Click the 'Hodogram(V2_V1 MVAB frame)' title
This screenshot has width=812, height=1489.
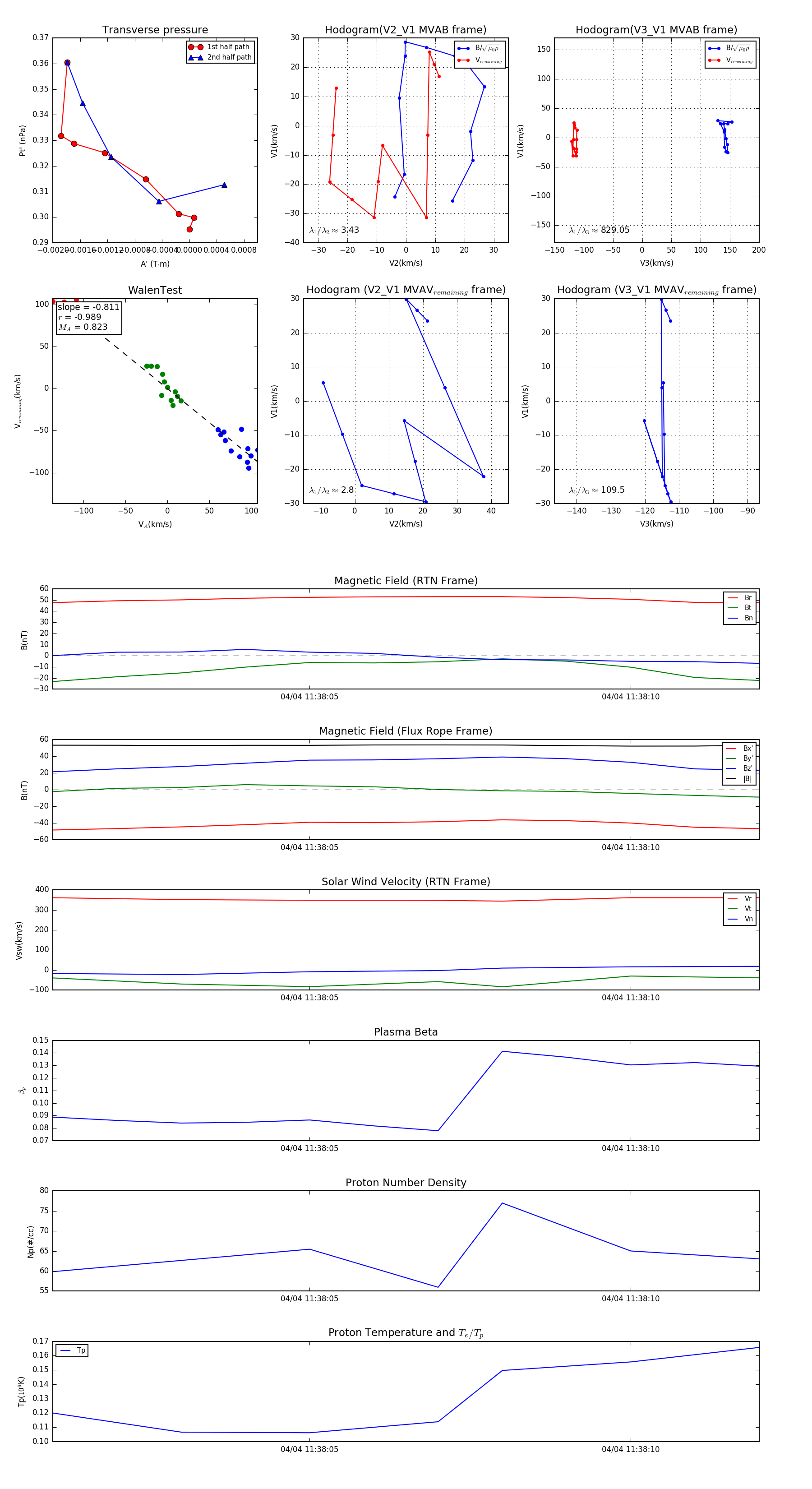(405, 30)
